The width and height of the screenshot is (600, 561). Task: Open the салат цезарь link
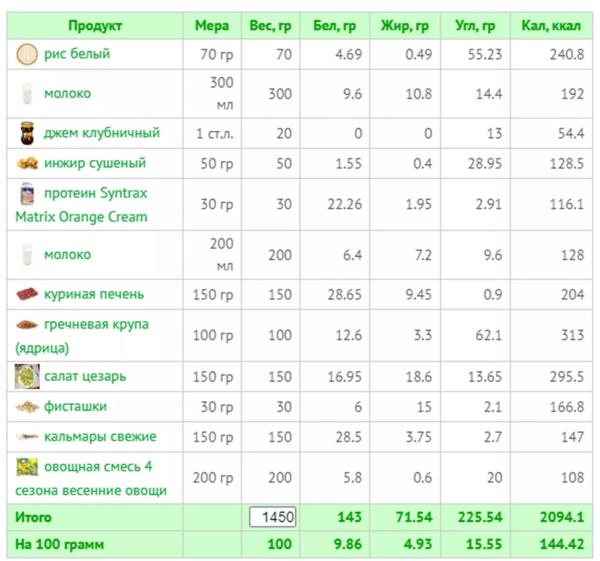point(85,377)
